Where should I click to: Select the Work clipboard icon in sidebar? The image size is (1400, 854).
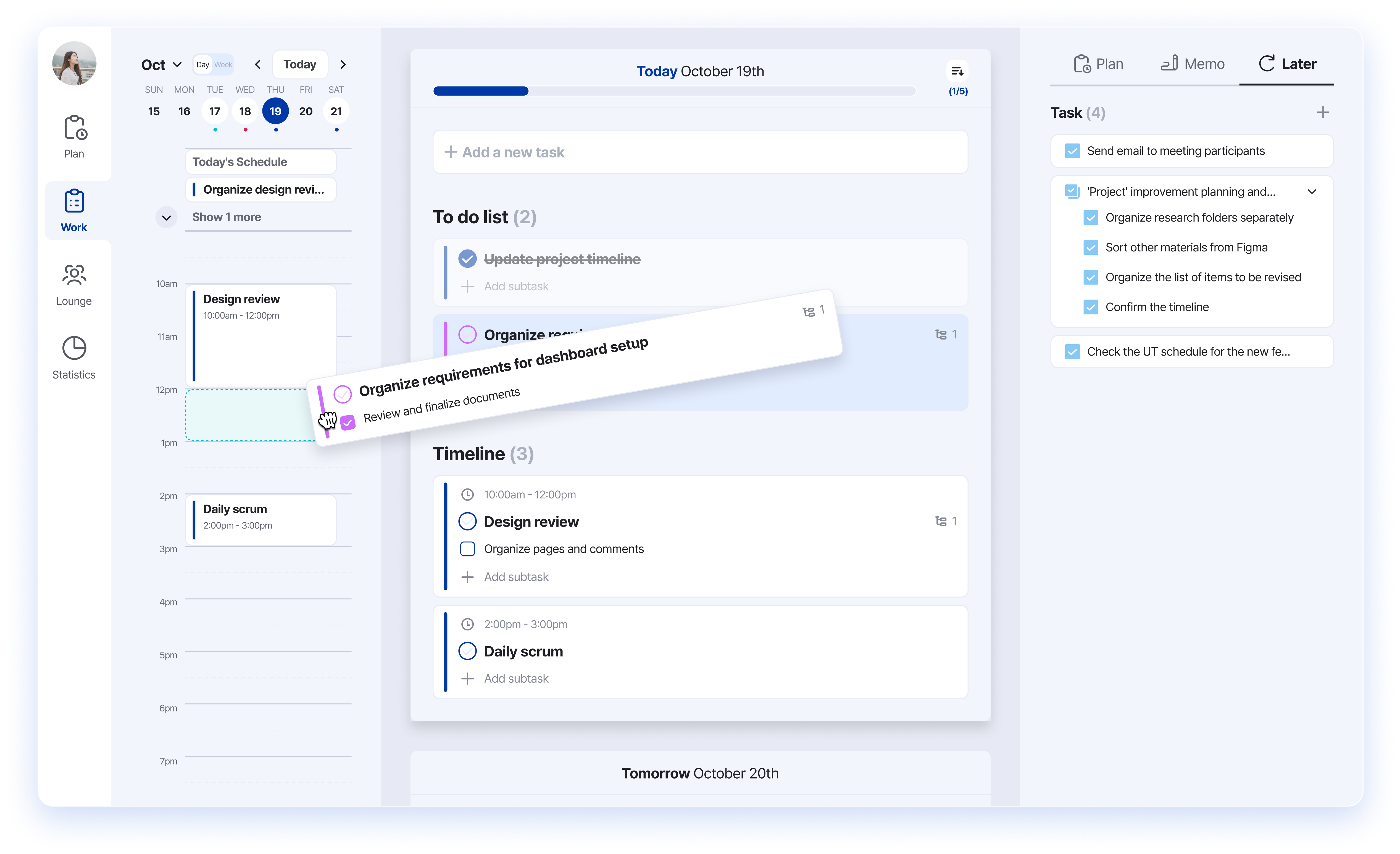[74, 201]
